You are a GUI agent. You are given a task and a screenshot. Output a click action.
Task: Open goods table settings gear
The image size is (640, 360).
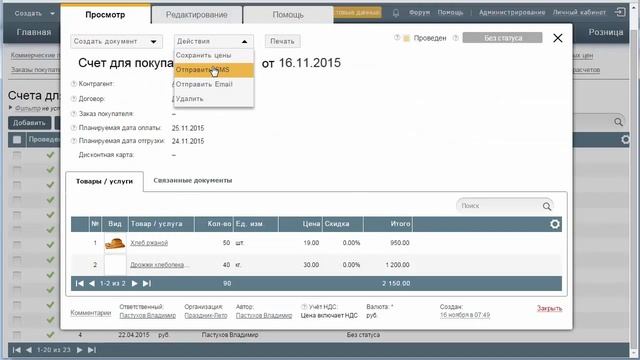(554, 224)
